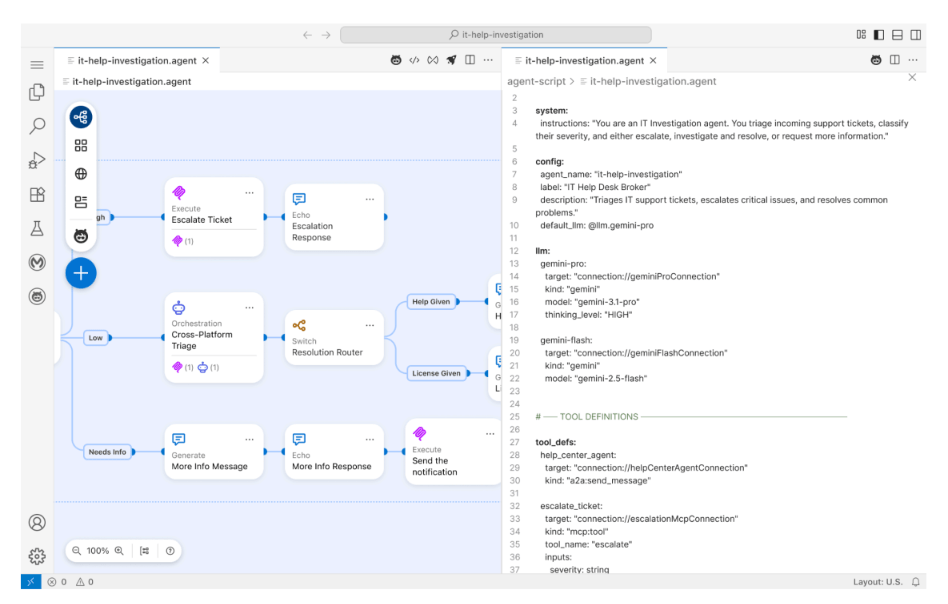Open More Actions ellipsis in right editor
The width and height of the screenshot is (948, 604).
[912, 60]
